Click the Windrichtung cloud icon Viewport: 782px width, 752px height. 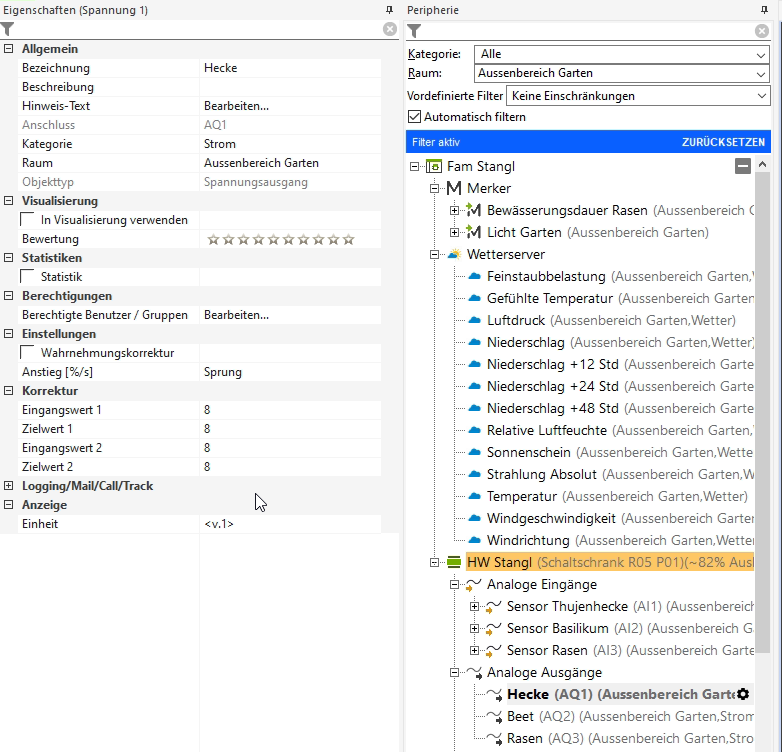click(474, 540)
